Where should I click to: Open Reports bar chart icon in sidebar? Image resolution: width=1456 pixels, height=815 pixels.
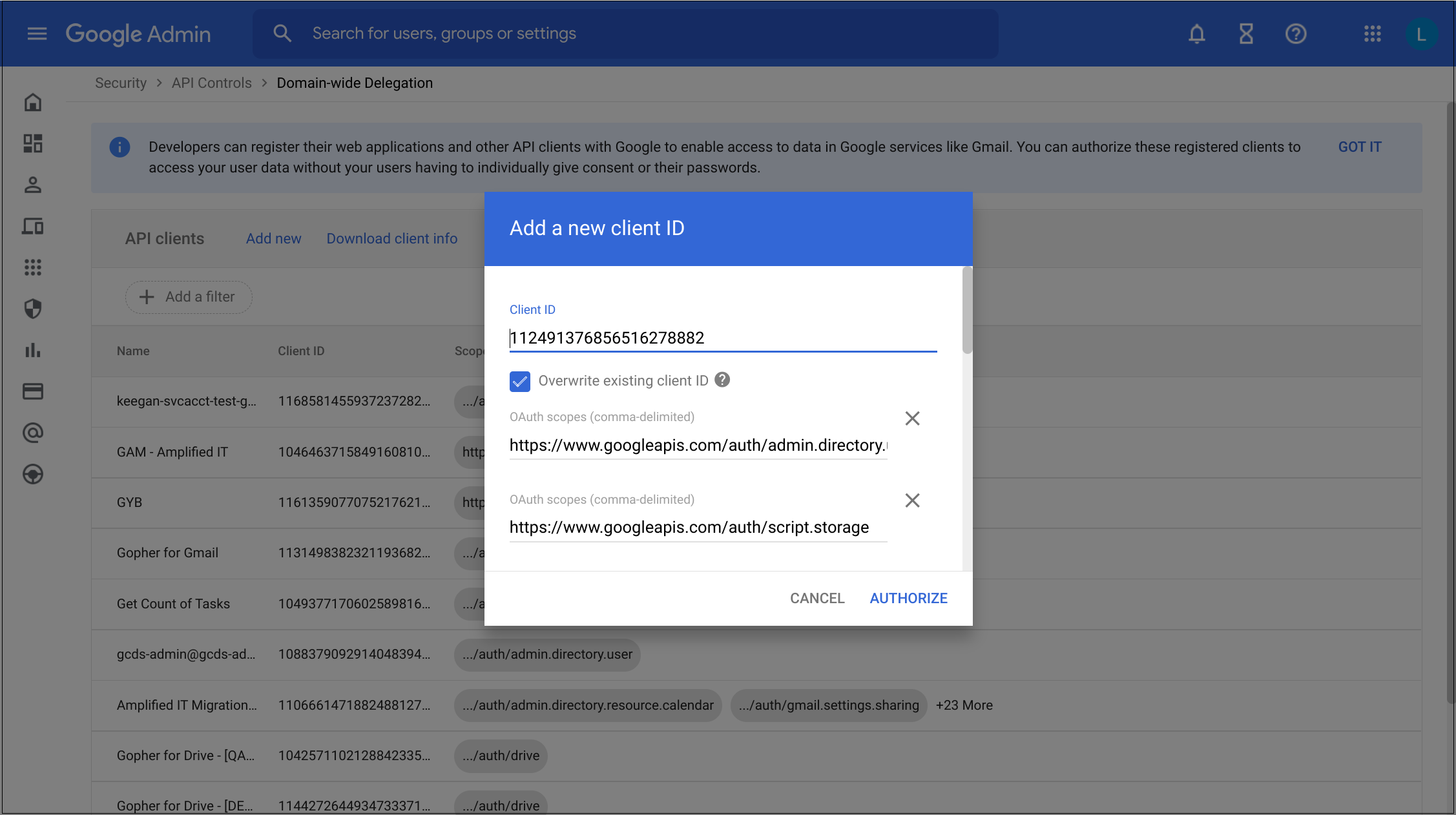pos(33,350)
